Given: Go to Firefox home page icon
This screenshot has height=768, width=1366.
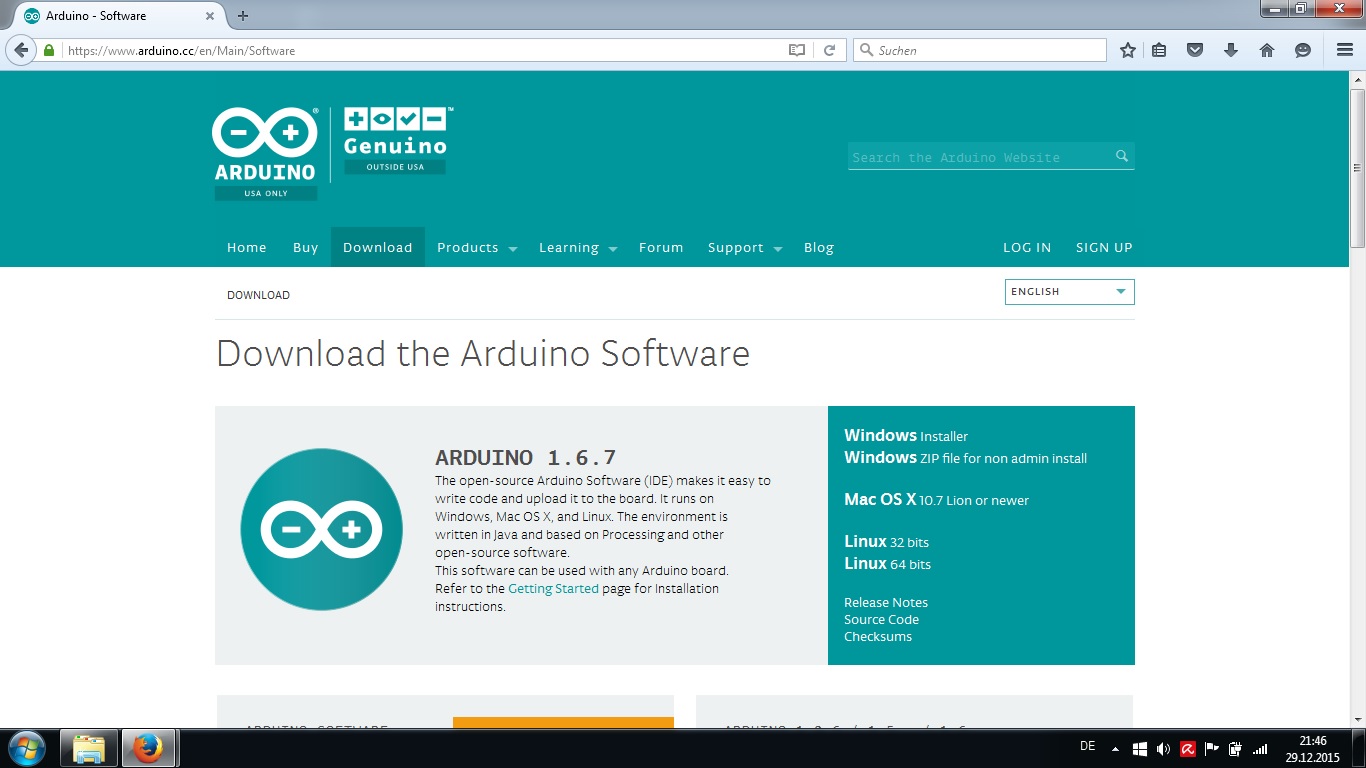Looking at the screenshot, I should (x=1267, y=50).
